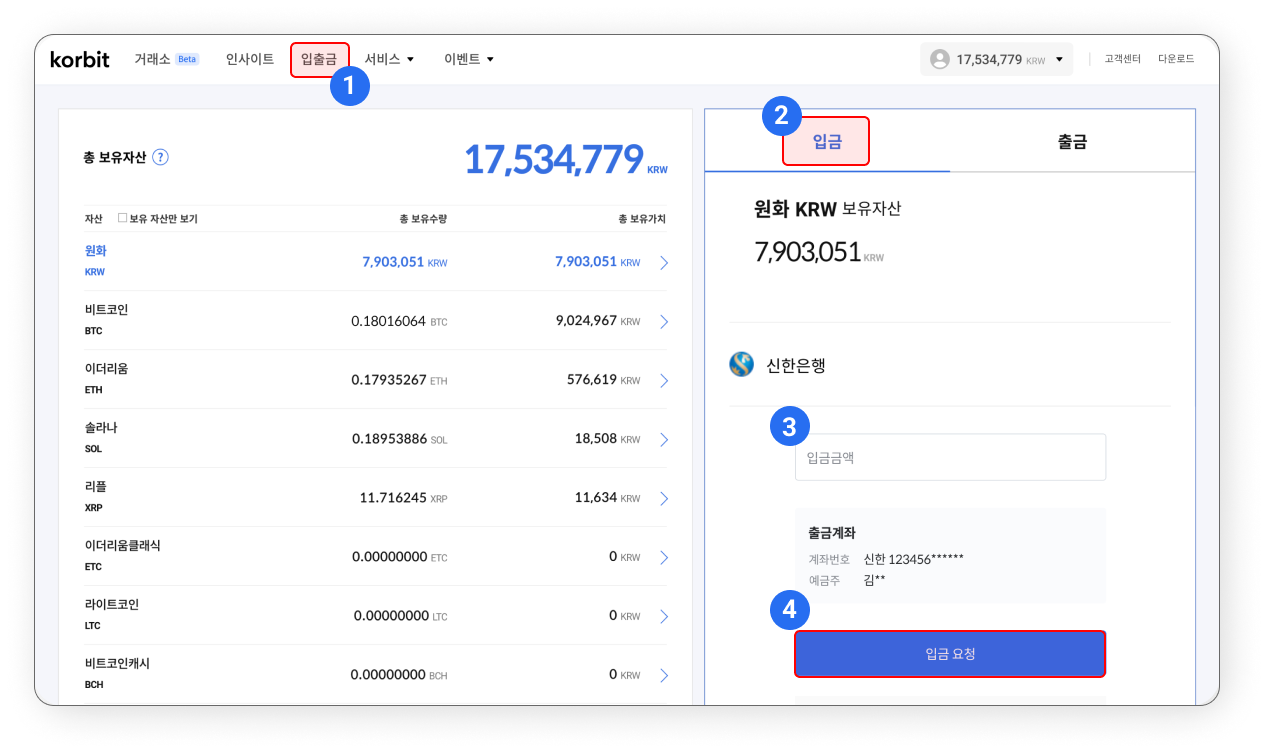Select the 라이트코인 asset name
The height and width of the screenshot is (752, 1266).
tap(112, 605)
